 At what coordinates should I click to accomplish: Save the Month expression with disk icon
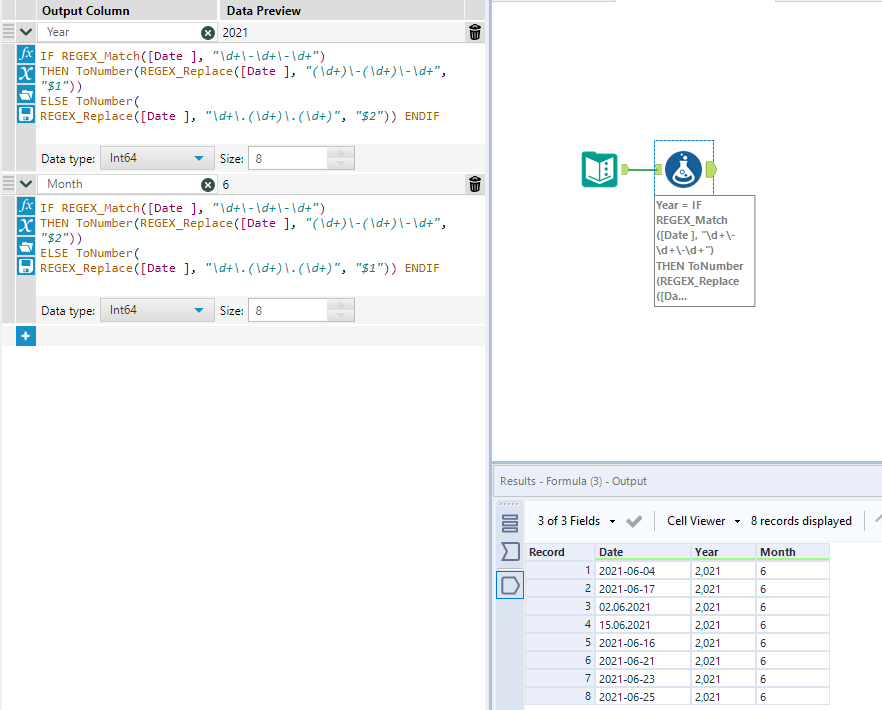tap(27, 265)
